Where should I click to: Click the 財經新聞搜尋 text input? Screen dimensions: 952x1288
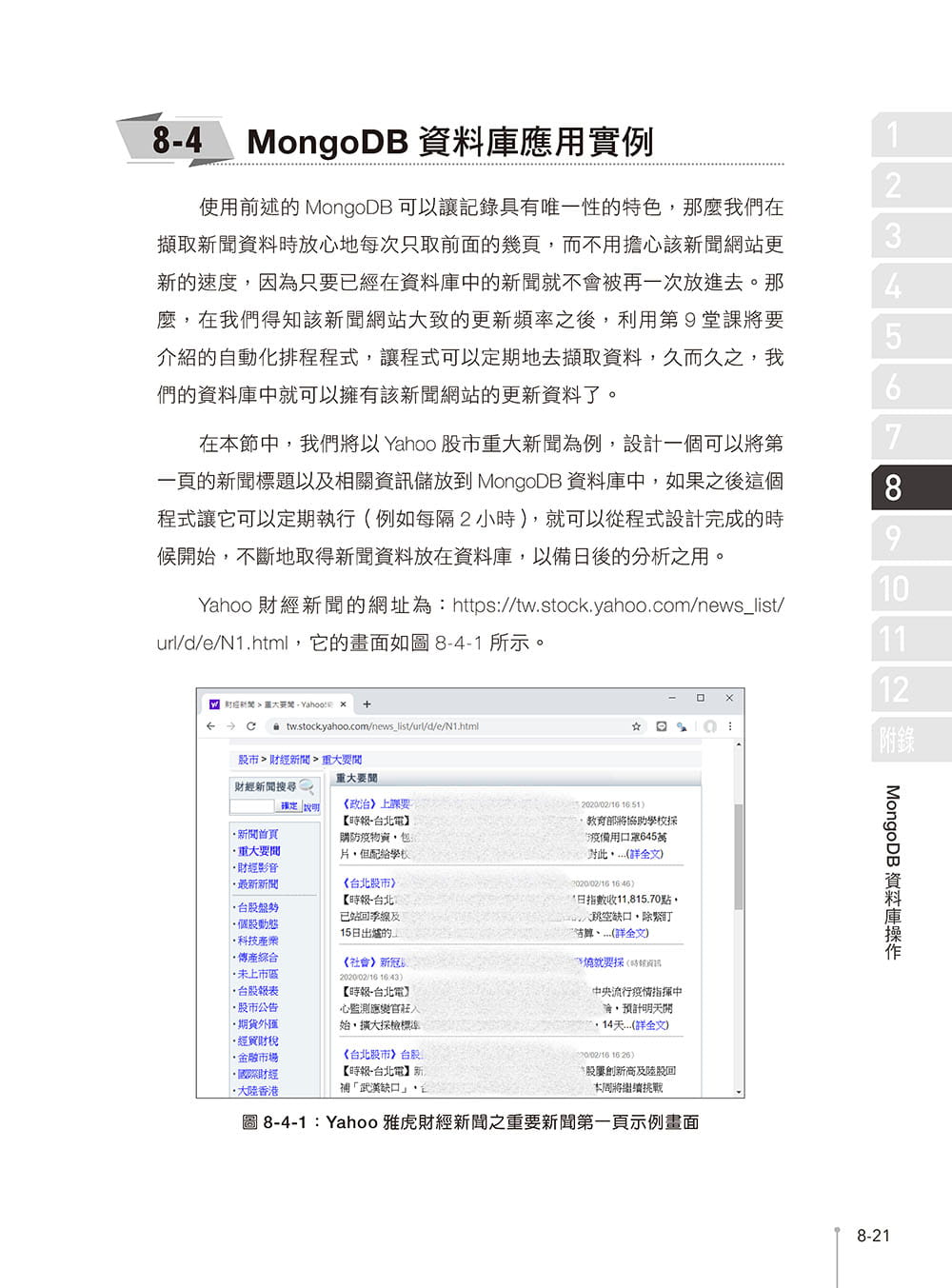click(x=251, y=806)
